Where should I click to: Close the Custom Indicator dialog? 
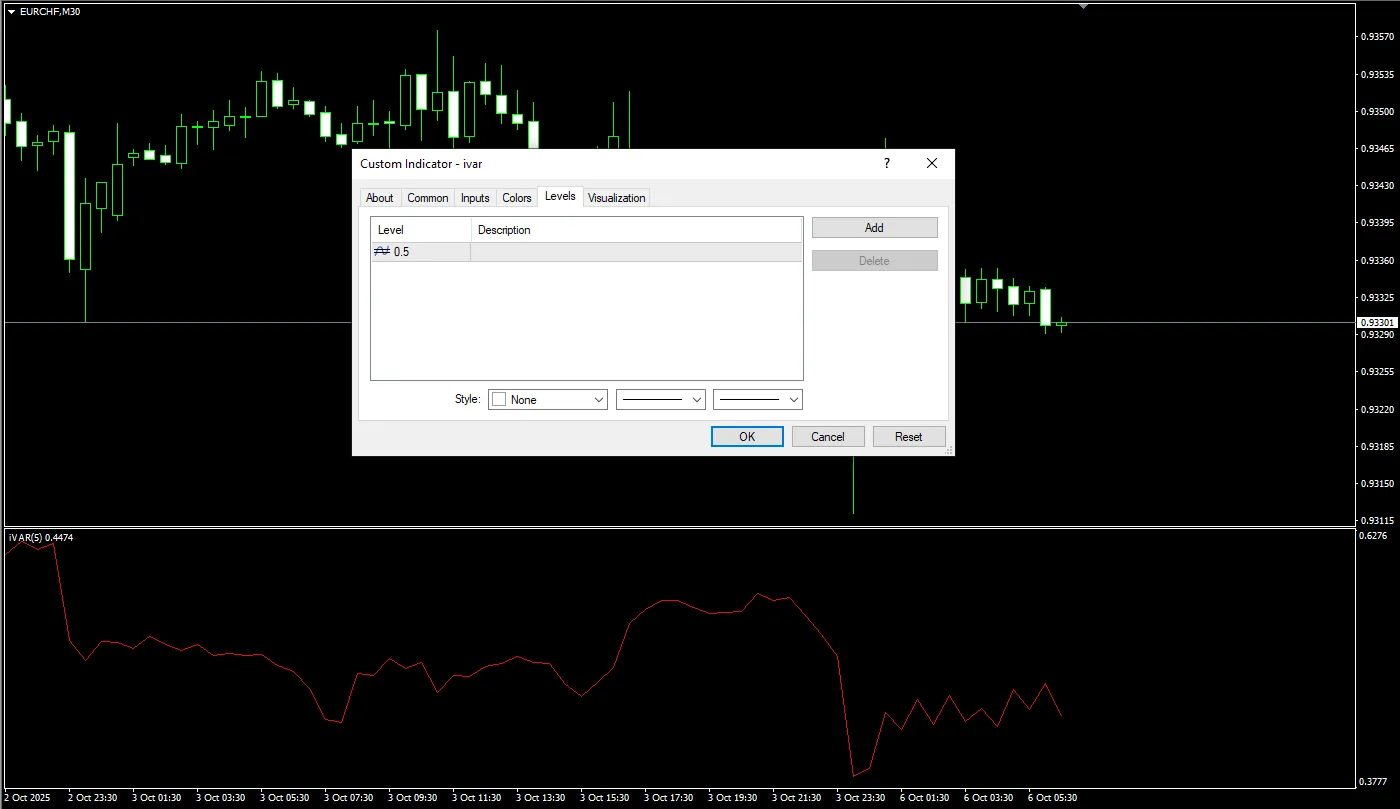coord(932,163)
